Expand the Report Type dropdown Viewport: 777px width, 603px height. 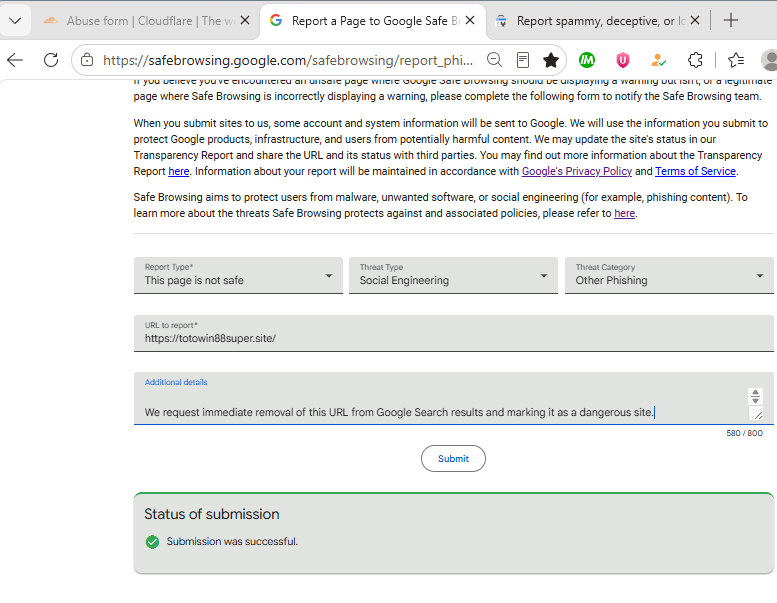238,275
